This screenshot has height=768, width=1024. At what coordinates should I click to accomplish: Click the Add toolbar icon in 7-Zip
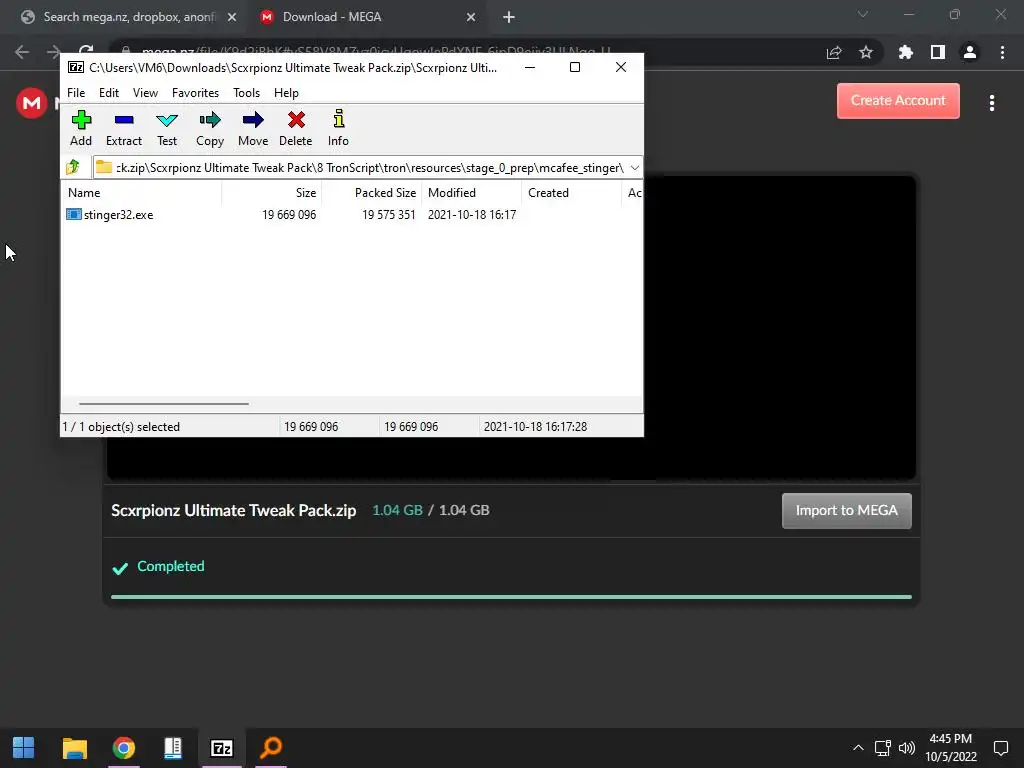pyautogui.click(x=81, y=128)
